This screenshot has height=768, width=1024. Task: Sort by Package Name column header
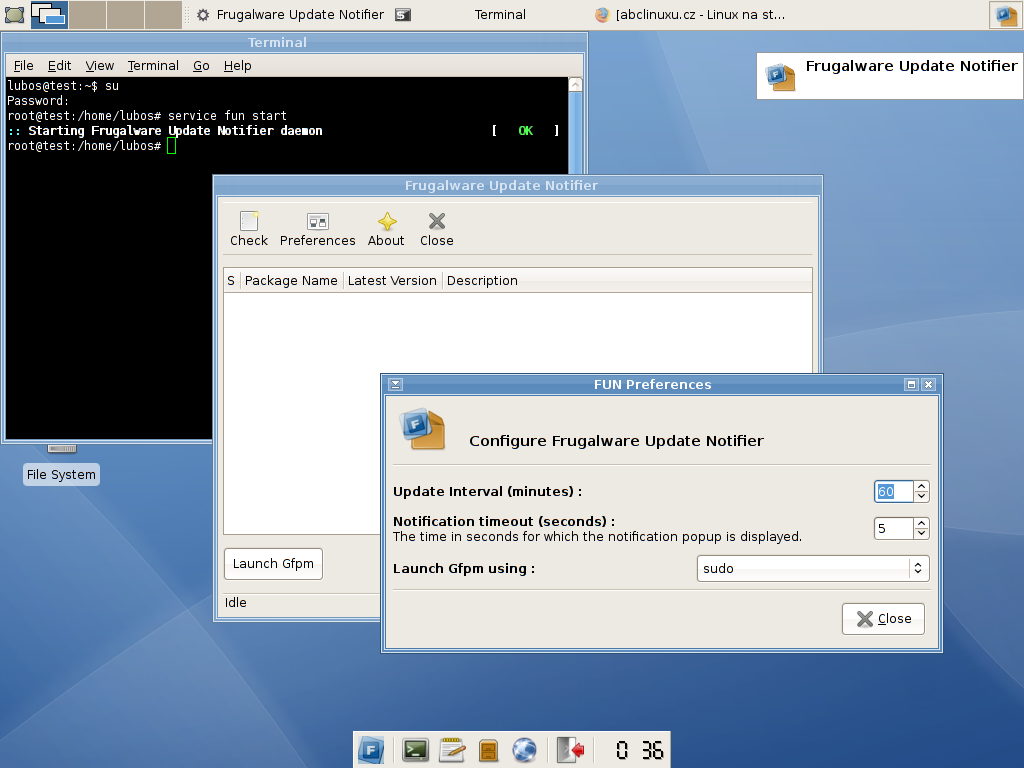(291, 280)
